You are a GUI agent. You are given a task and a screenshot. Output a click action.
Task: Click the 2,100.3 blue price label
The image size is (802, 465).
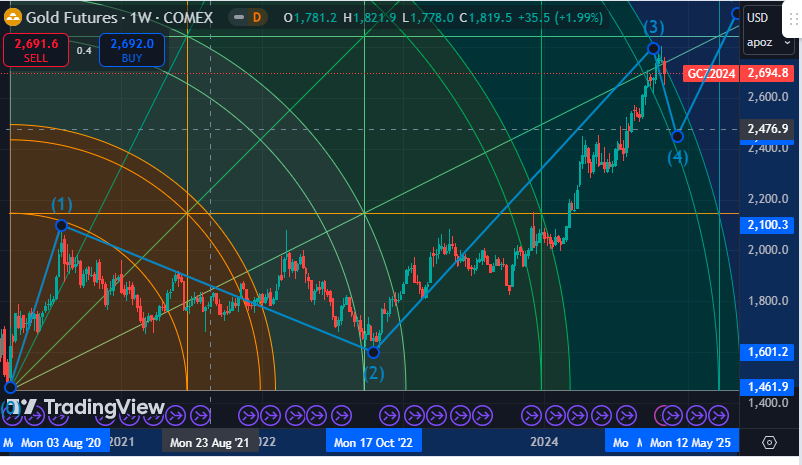(768, 225)
